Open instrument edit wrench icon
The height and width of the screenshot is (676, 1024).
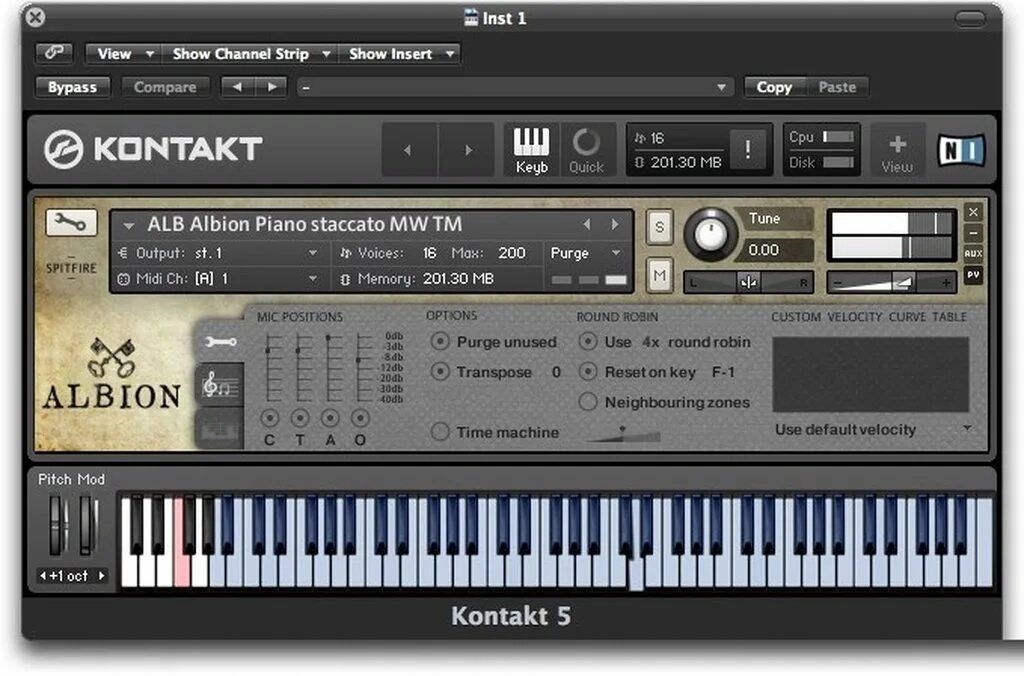[71, 223]
